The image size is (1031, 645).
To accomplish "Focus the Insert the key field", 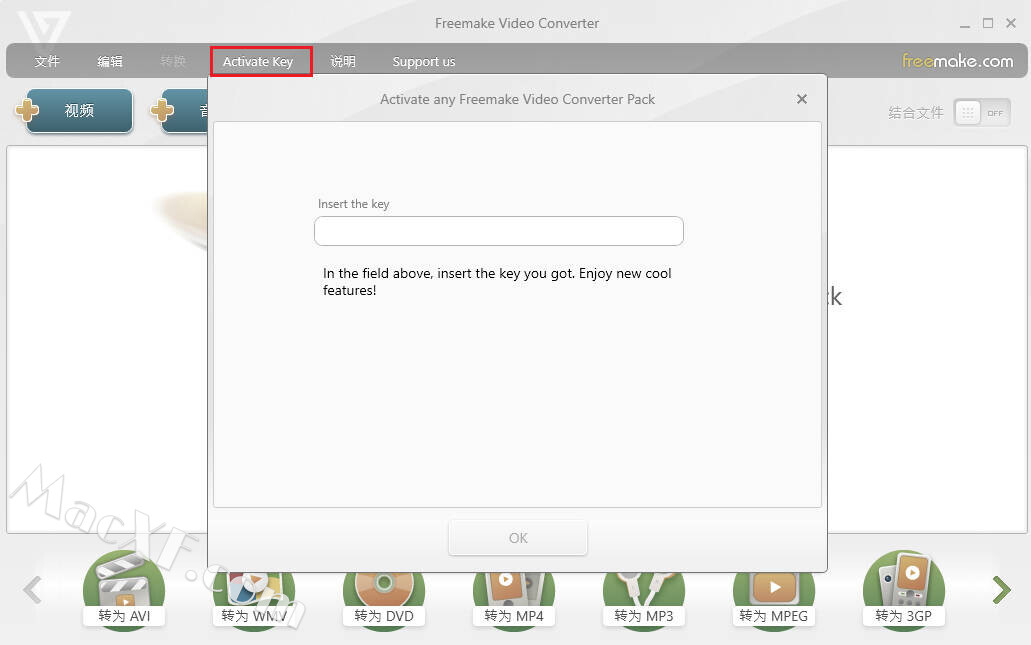I will (498, 231).
